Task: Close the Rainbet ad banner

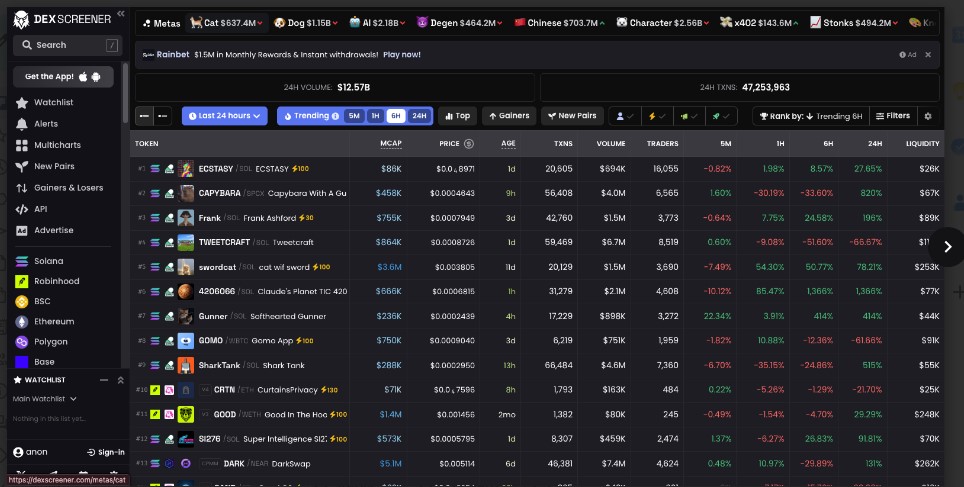Action: click(928, 55)
